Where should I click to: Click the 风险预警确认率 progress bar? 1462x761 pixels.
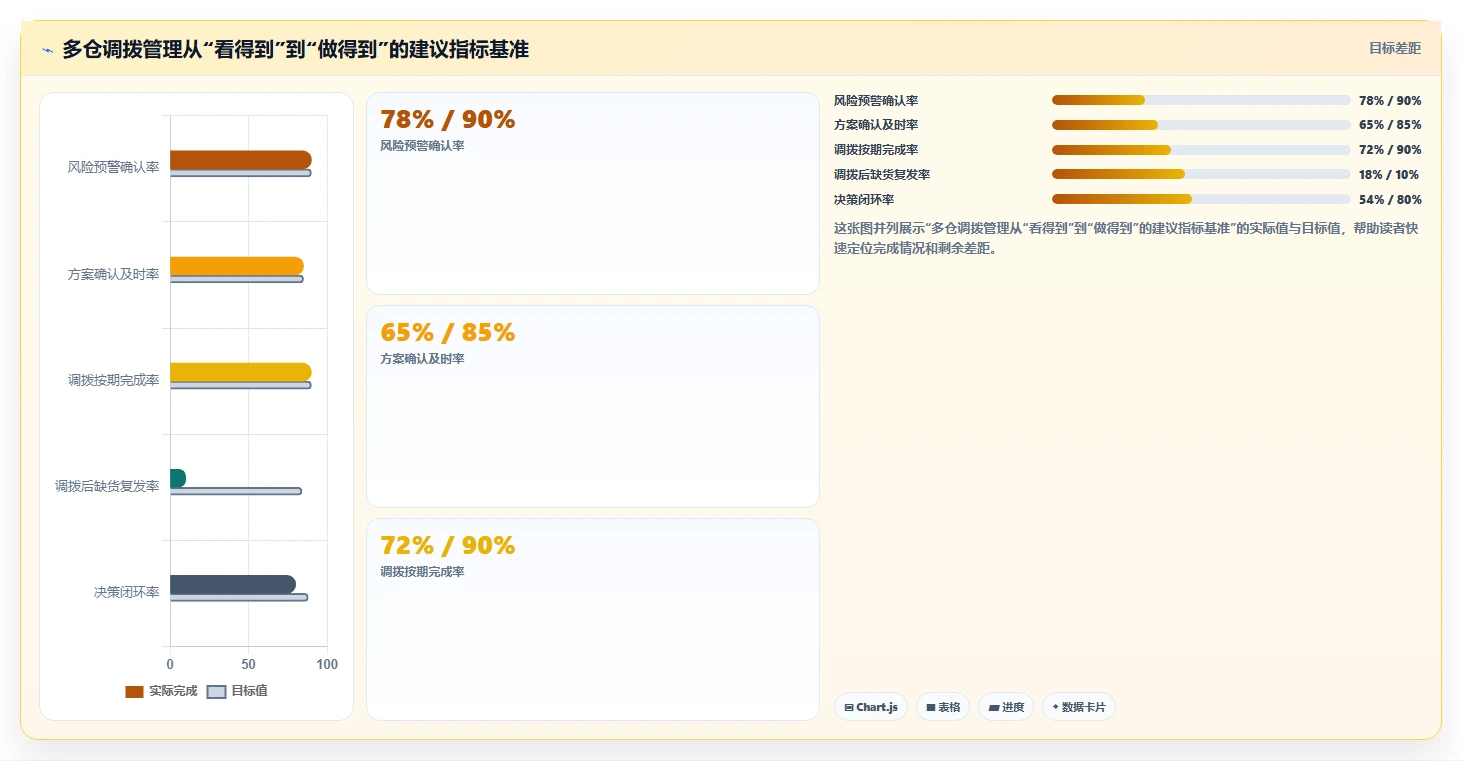(1201, 100)
